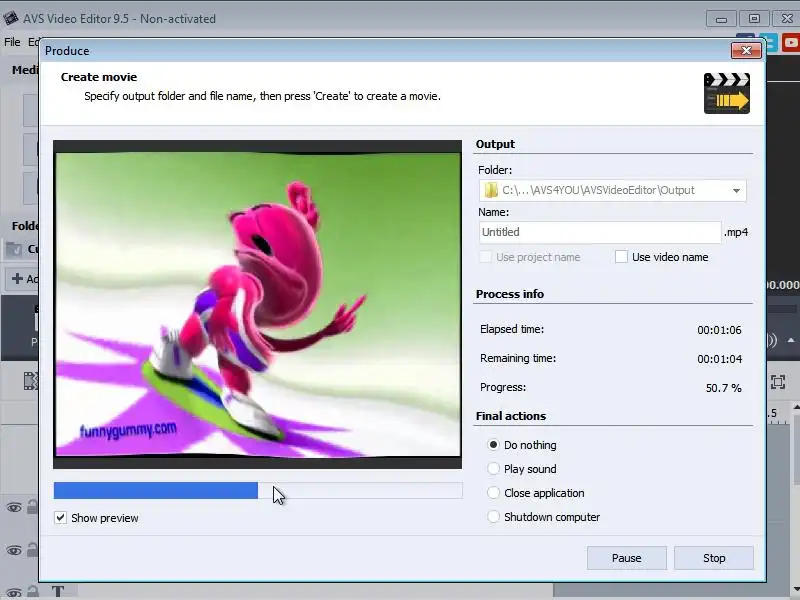Viewport: 800px width, 600px height.
Task: Toggle the middle eye visibility icon in the timeline
Action: tap(14, 550)
